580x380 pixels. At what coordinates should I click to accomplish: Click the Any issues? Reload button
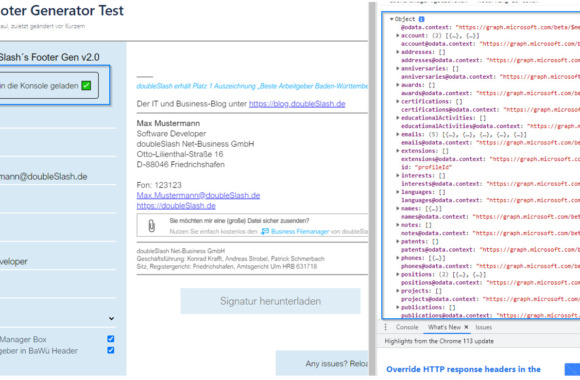(322, 363)
